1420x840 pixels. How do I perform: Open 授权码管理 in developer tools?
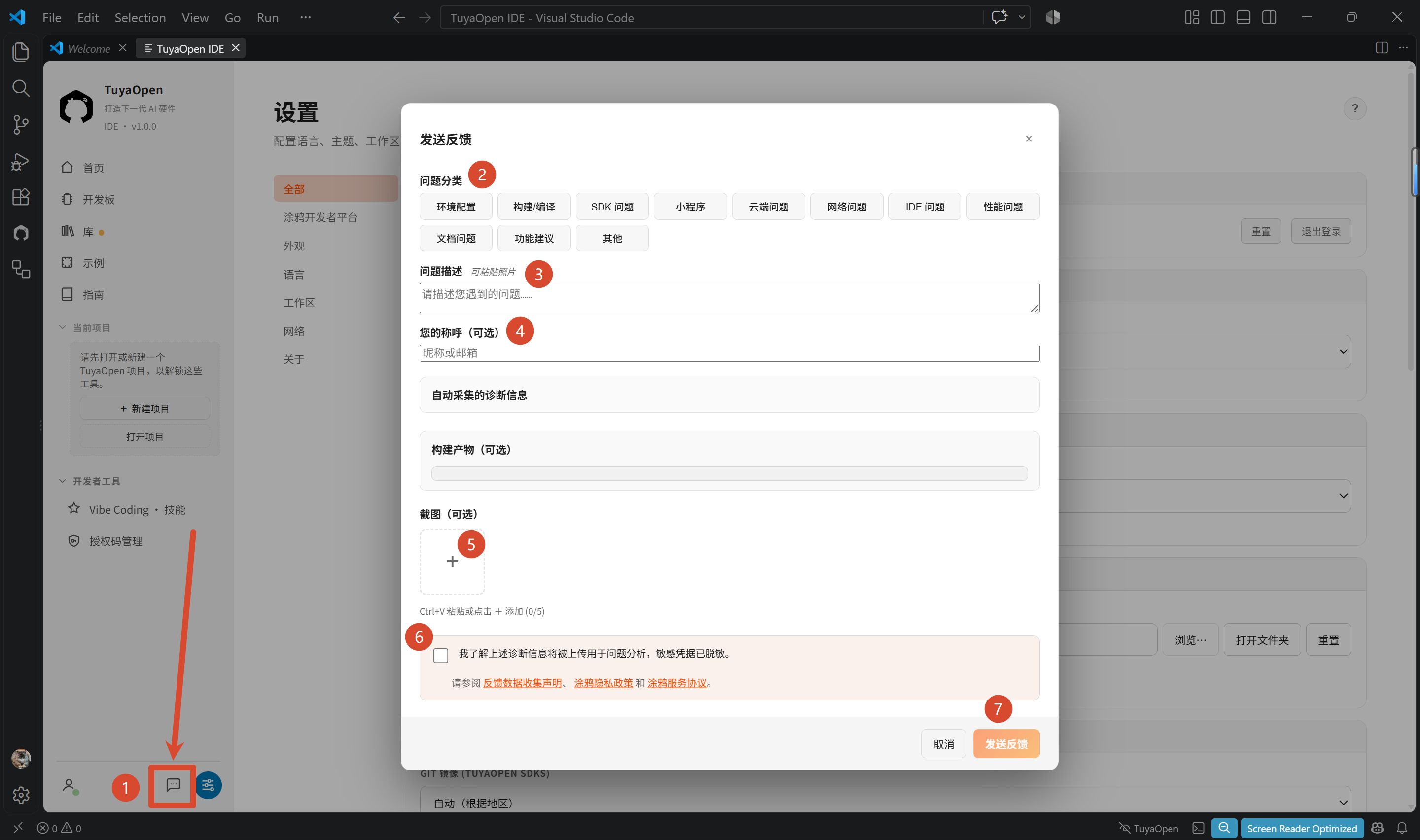115,541
